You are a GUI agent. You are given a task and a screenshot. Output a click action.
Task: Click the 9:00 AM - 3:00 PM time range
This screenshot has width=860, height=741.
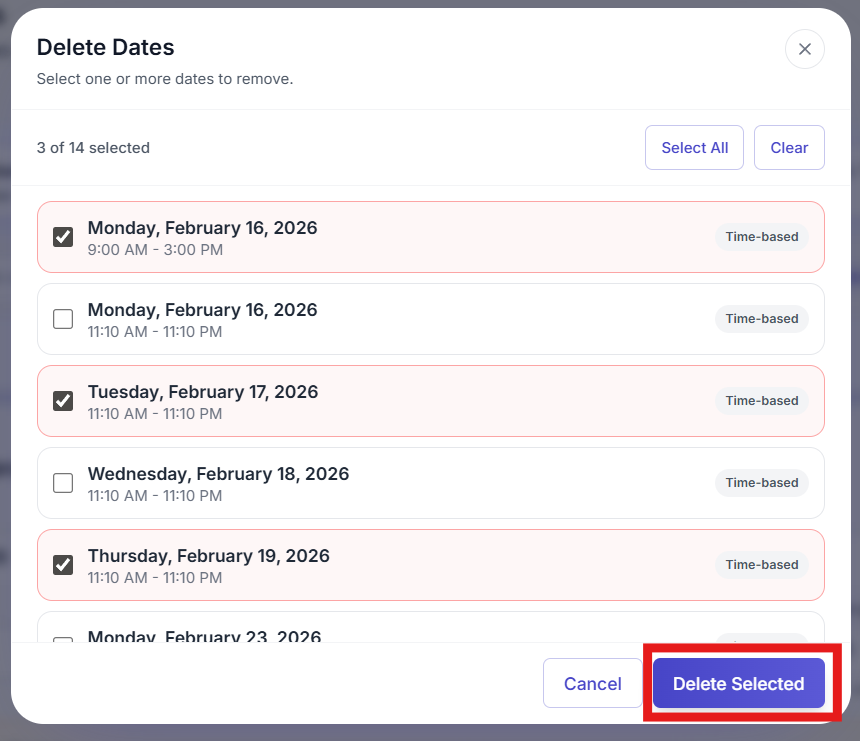155,250
